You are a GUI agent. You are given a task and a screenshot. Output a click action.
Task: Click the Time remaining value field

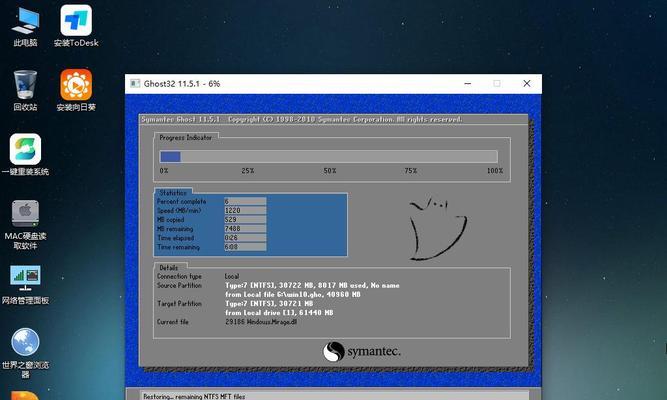[245, 246]
